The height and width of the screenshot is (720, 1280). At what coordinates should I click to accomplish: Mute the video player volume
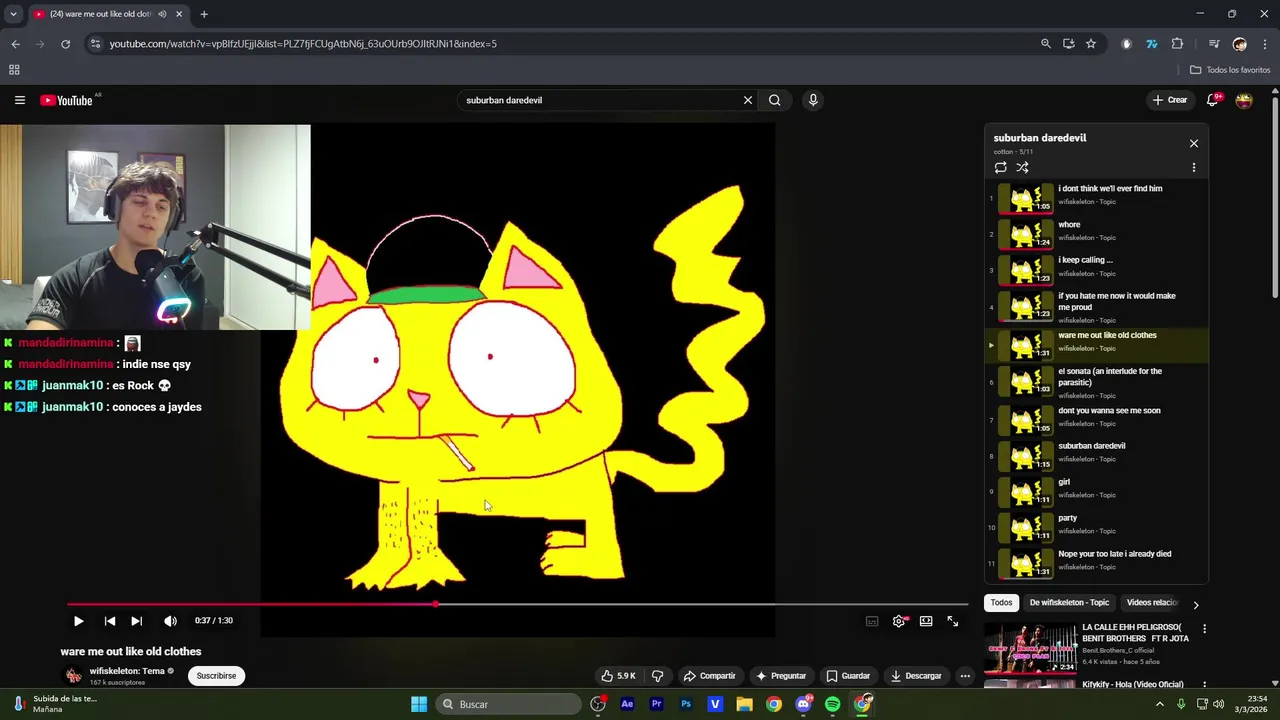pyautogui.click(x=170, y=621)
